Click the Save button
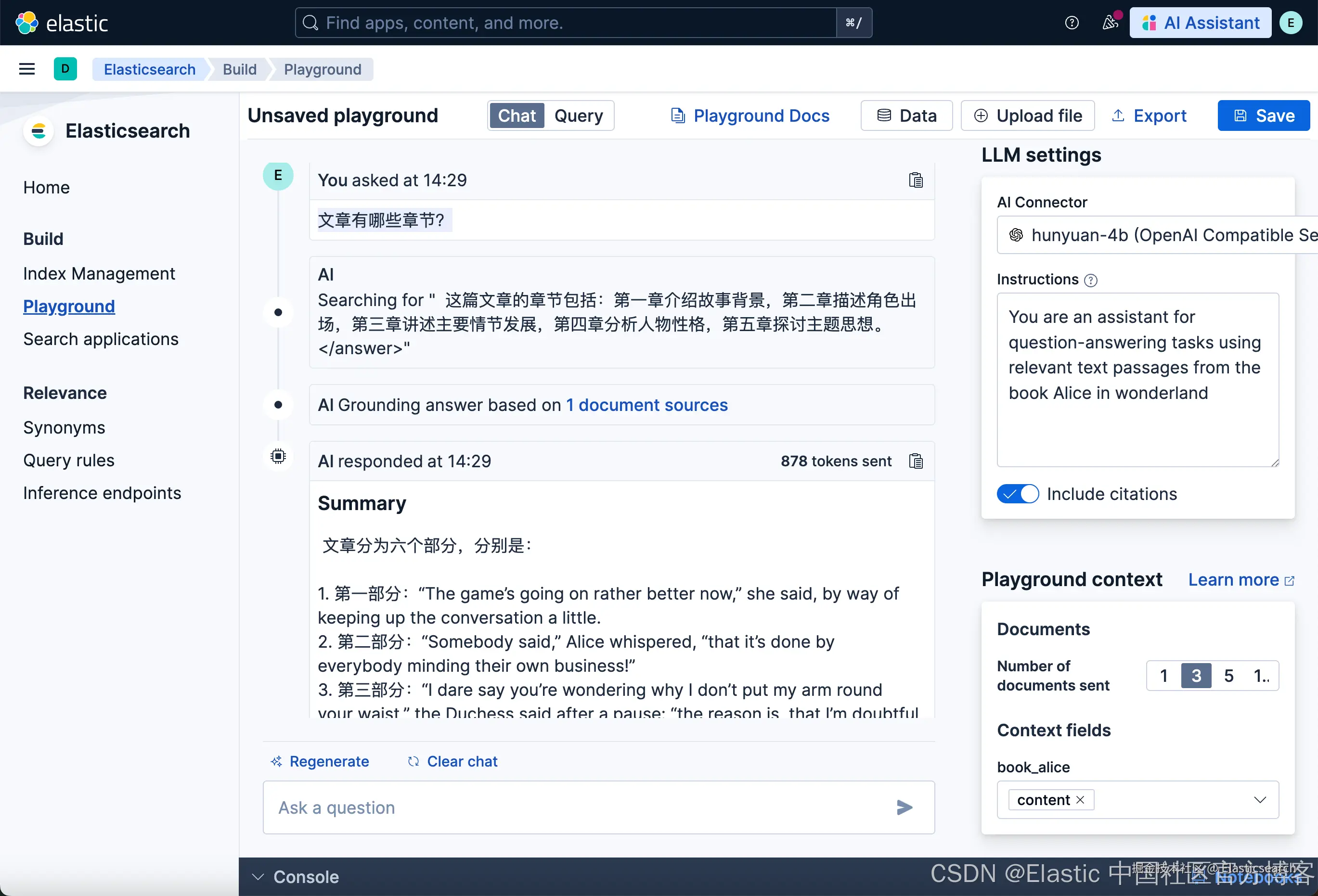 1263,115
